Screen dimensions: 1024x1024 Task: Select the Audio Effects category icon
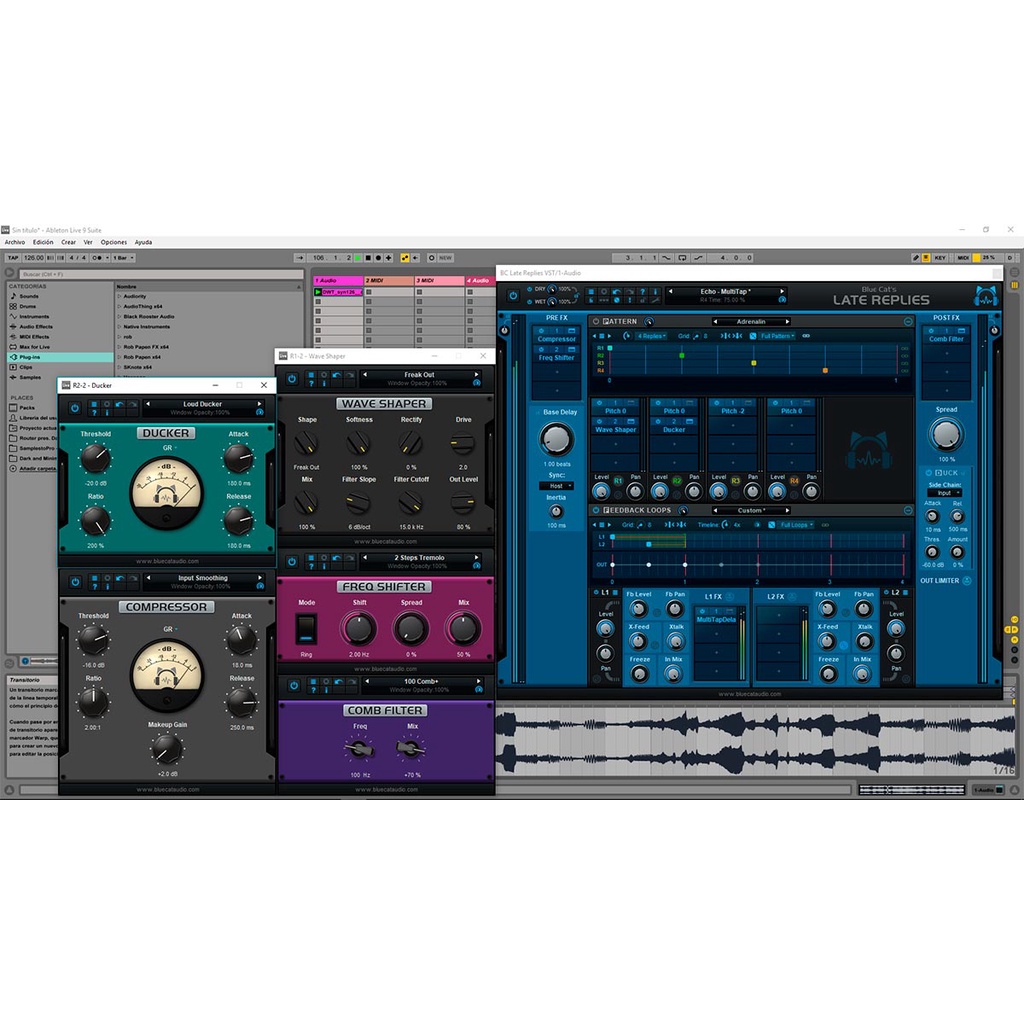[x=13, y=327]
